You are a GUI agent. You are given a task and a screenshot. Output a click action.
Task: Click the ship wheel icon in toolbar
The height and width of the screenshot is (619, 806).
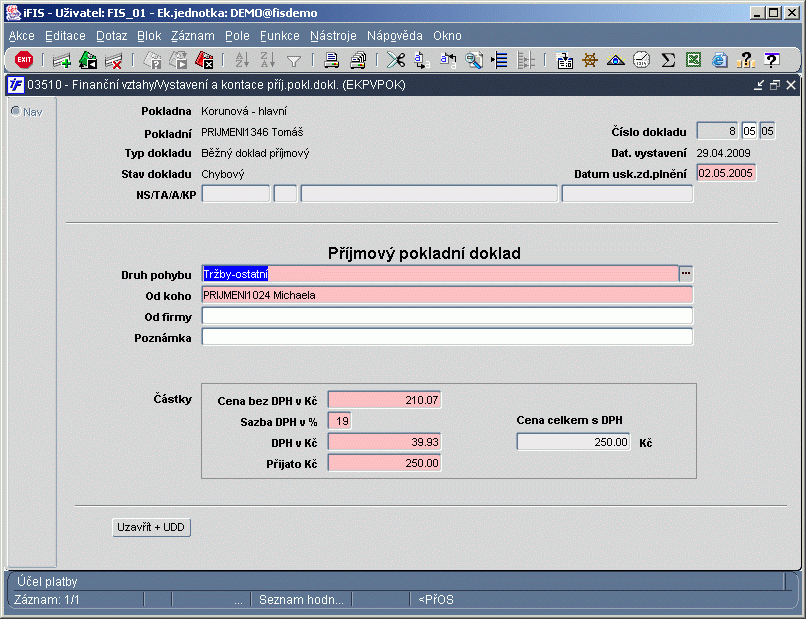pyautogui.click(x=590, y=60)
